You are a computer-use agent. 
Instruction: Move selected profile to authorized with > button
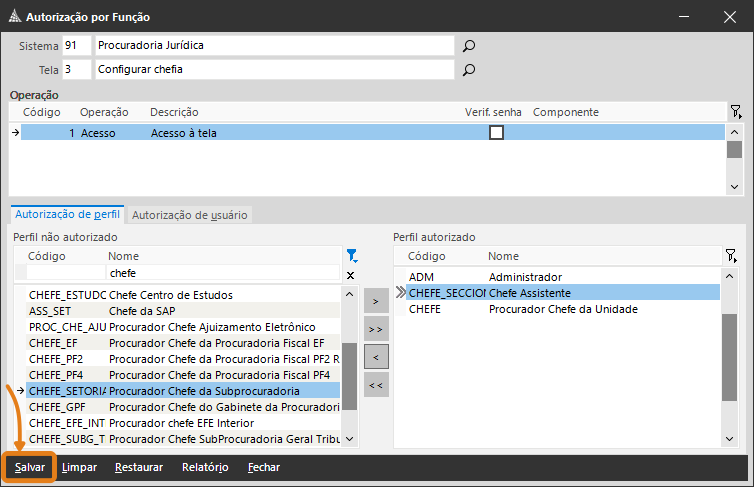coord(376,300)
